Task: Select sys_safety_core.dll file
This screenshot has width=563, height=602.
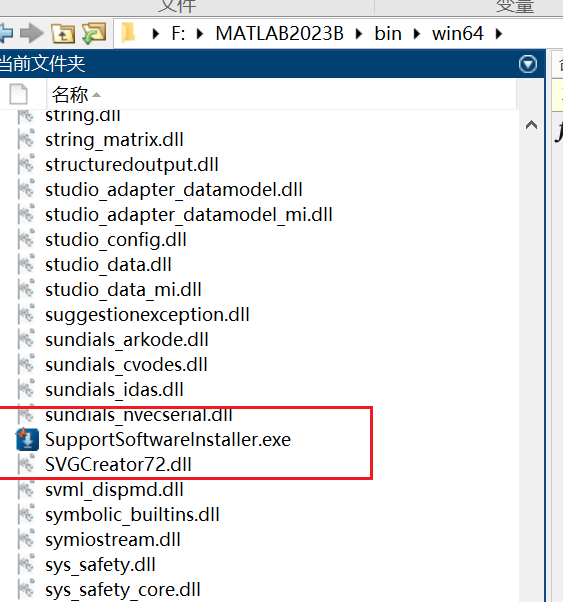Action: pyautogui.click(x=123, y=590)
